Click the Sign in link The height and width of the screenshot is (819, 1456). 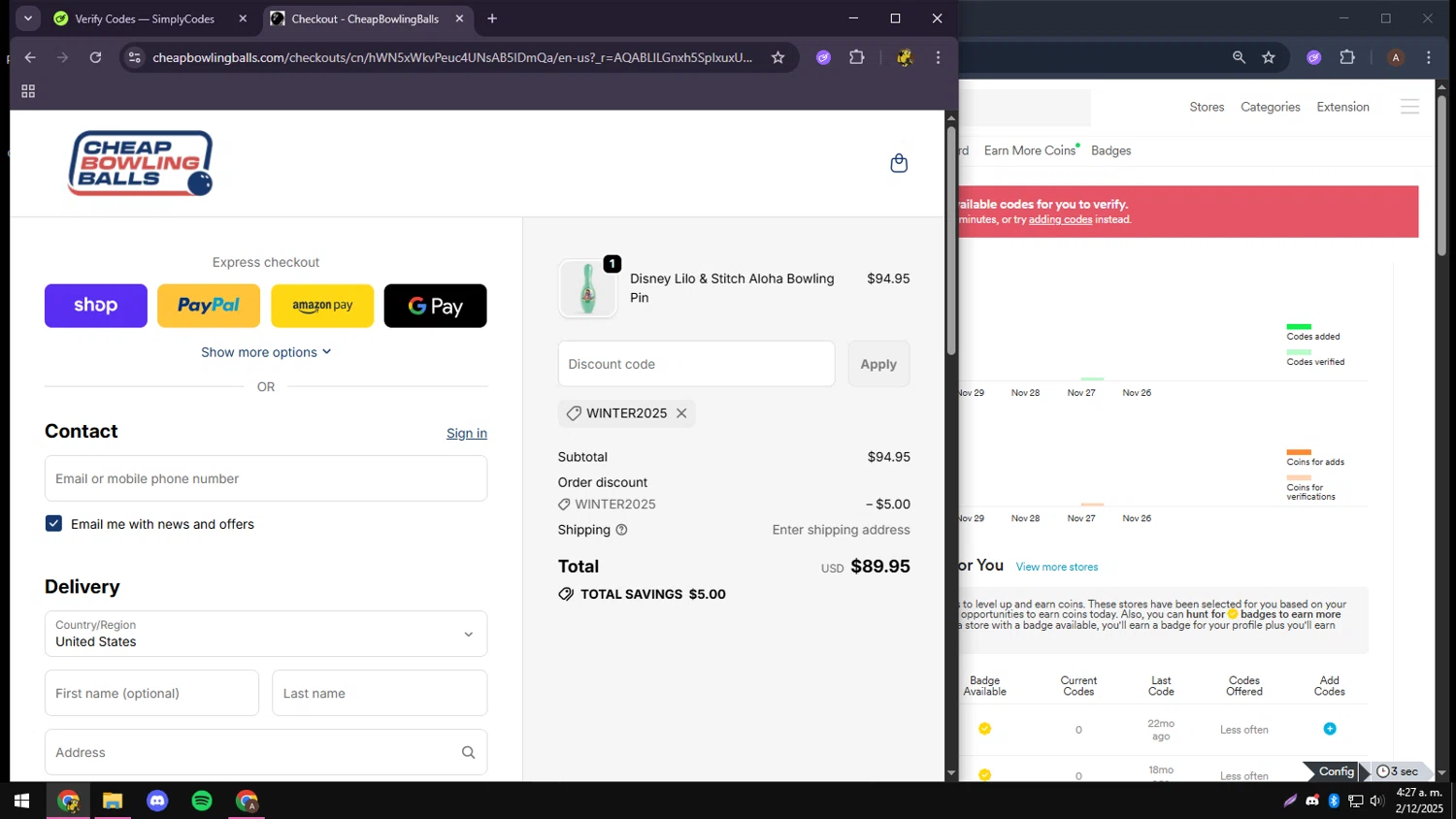[467, 434]
